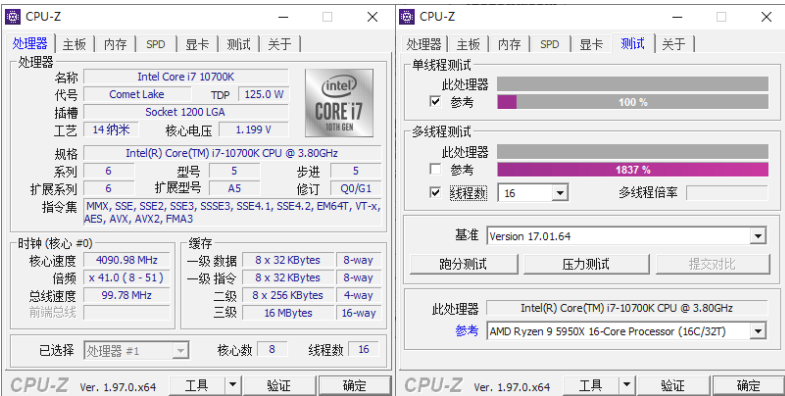Click the 多线程倍率 value field
The width and height of the screenshot is (785, 396).
[726, 193]
